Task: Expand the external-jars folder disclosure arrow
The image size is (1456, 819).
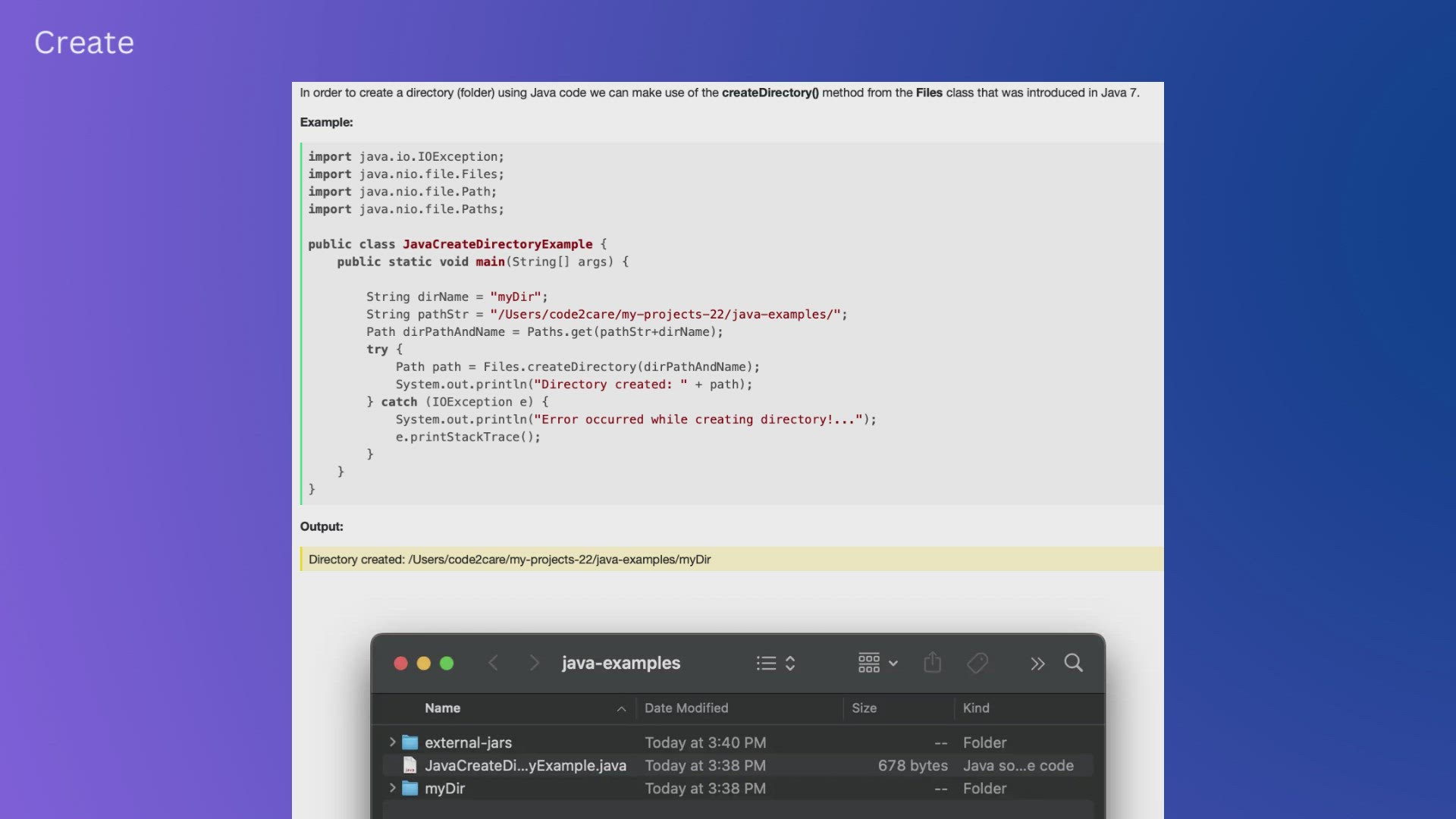Action: pos(392,742)
